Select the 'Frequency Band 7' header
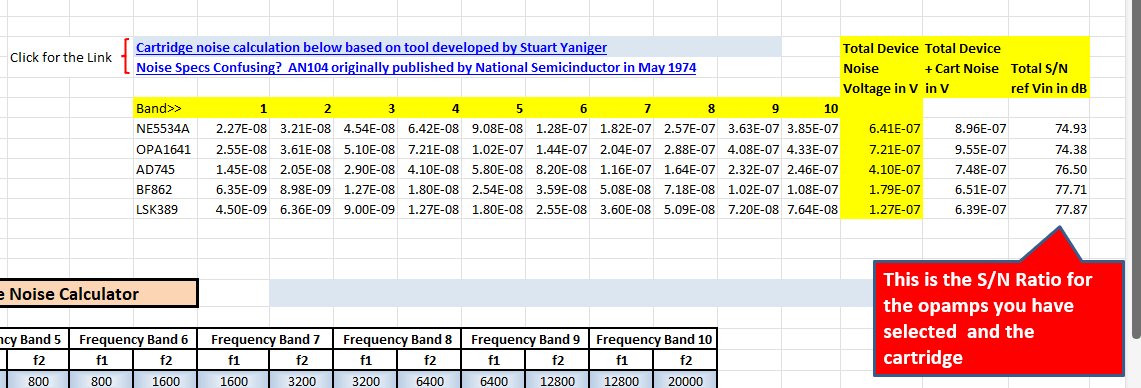 266,339
